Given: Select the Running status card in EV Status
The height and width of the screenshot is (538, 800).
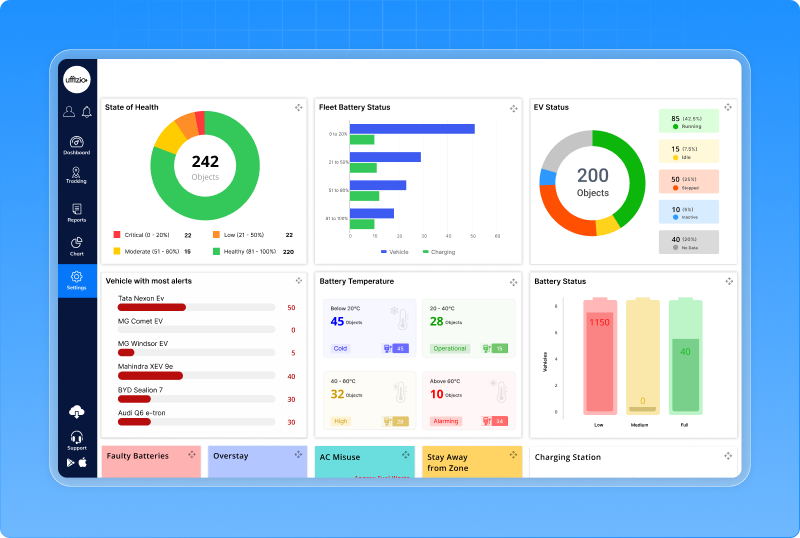Looking at the screenshot, I should (688, 122).
